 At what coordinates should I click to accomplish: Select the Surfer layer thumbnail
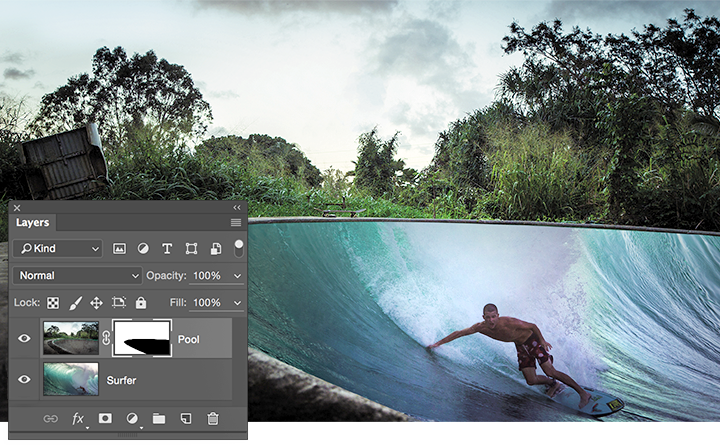click(x=71, y=379)
